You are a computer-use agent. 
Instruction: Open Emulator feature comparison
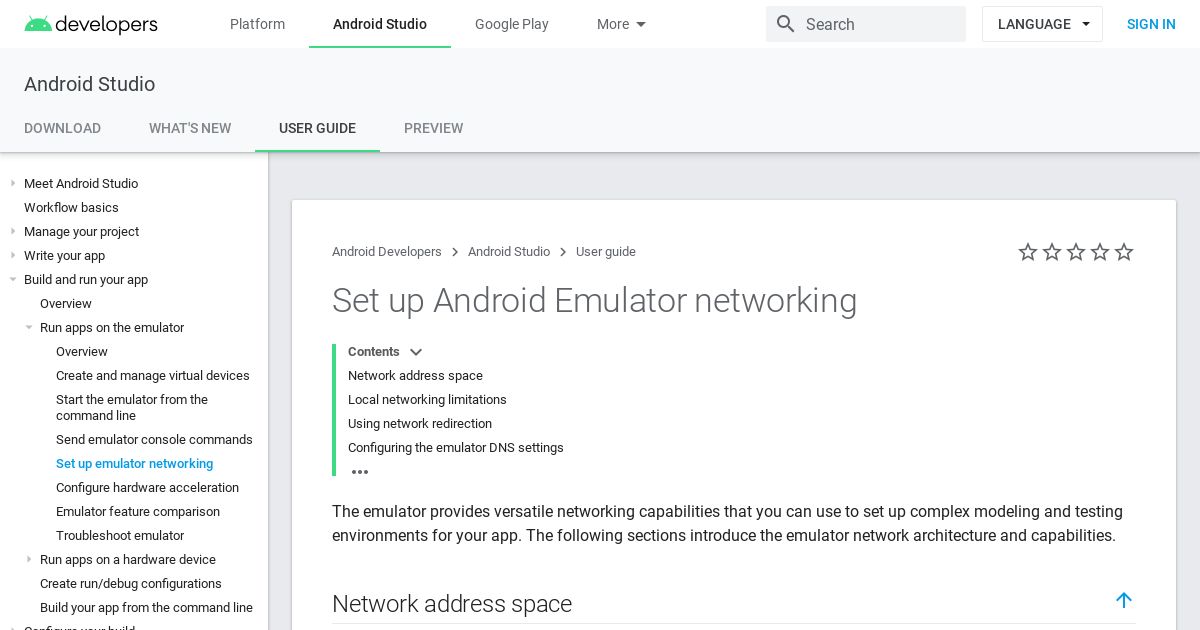[x=138, y=512]
